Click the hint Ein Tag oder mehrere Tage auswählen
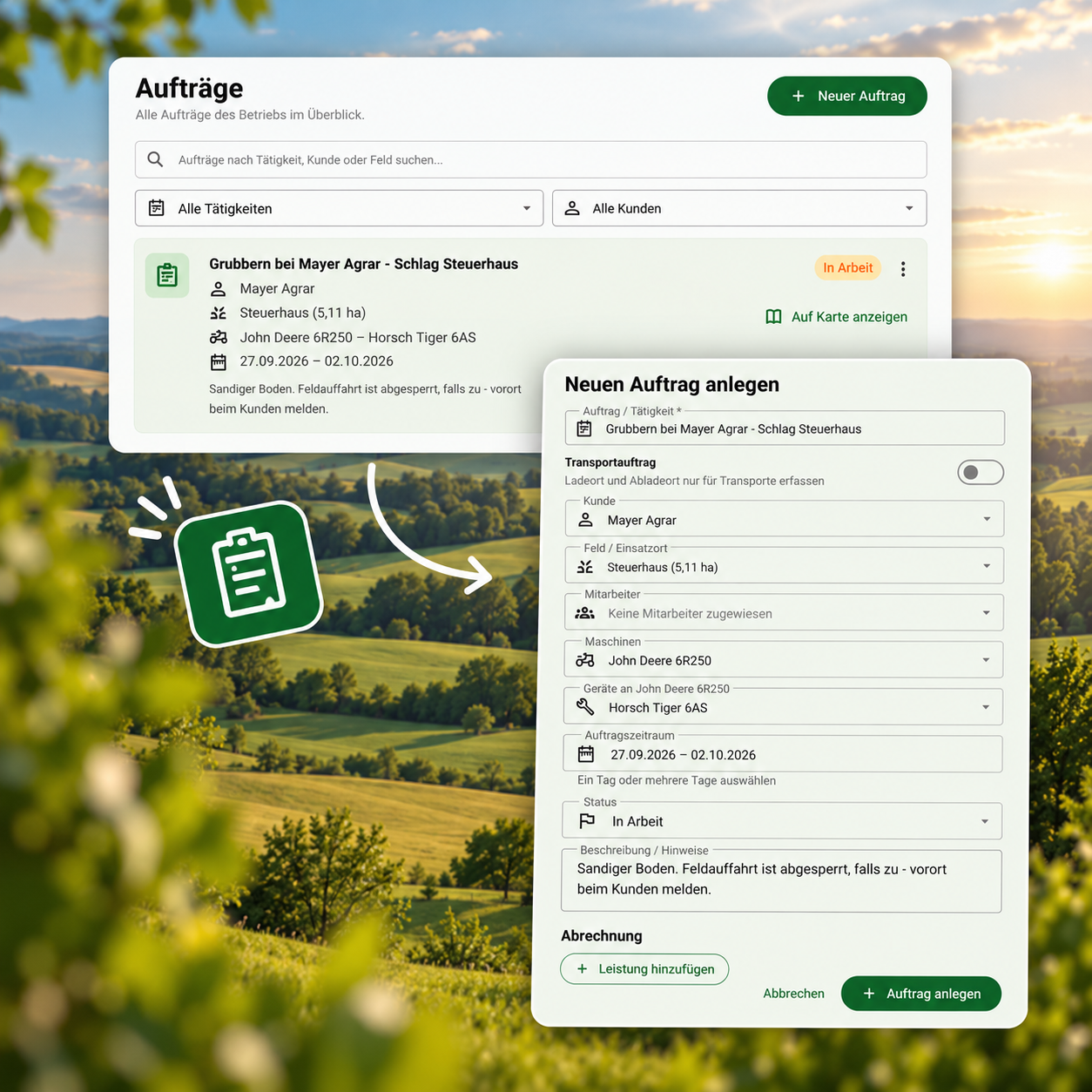Screen dimensions: 1092x1092 point(677,780)
